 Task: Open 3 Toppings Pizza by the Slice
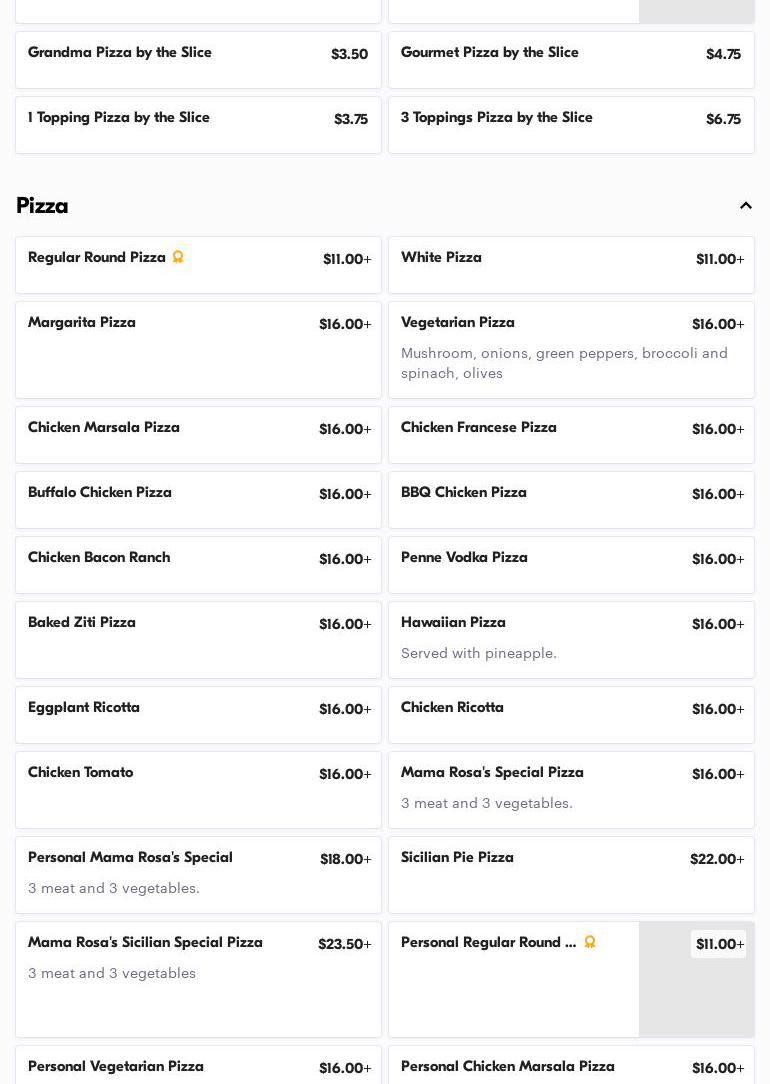pyautogui.click(x=571, y=125)
